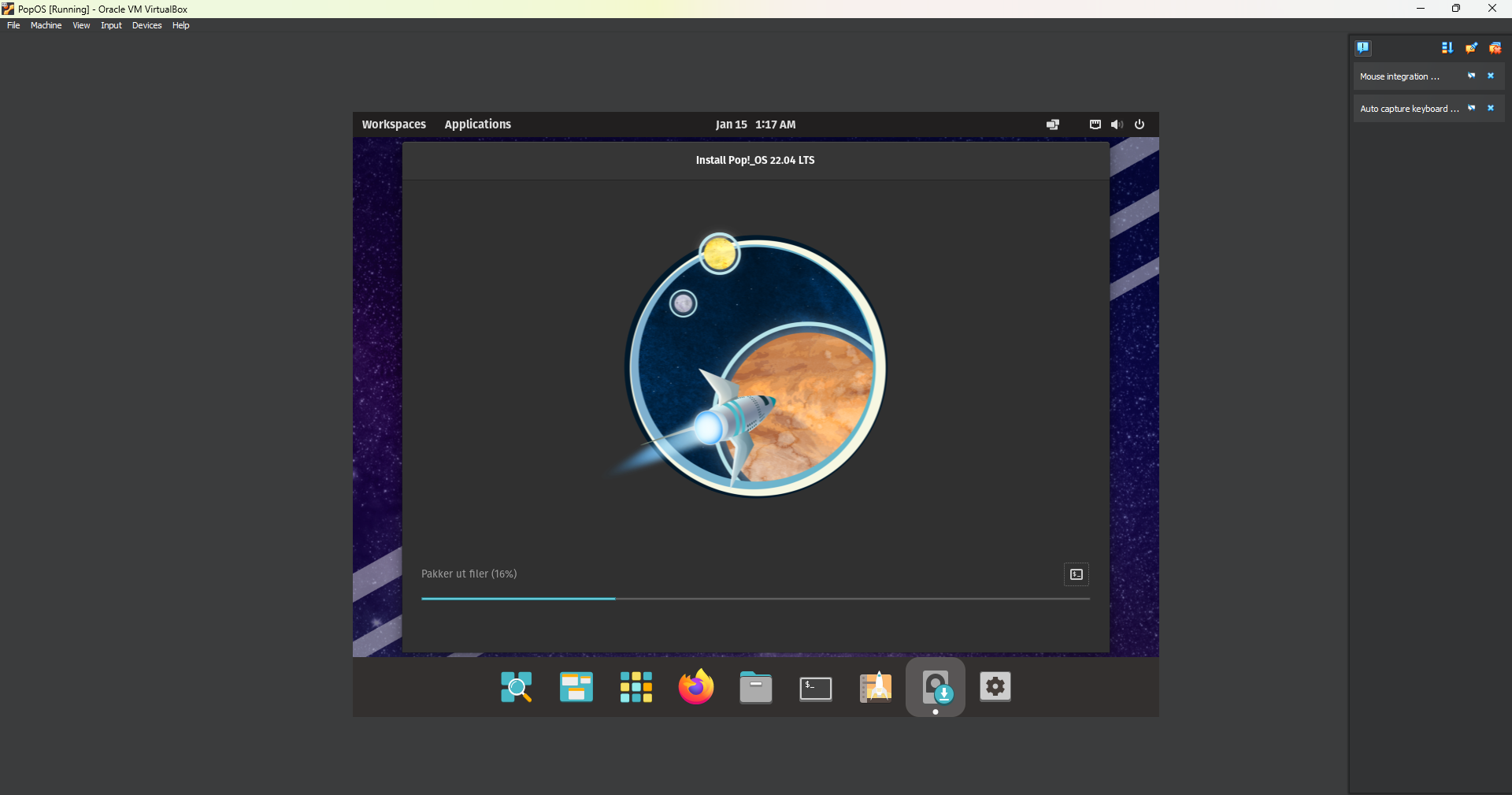Open the VirtualBox View menu
The width and height of the screenshot is (1512, 795).
point(81,25)
